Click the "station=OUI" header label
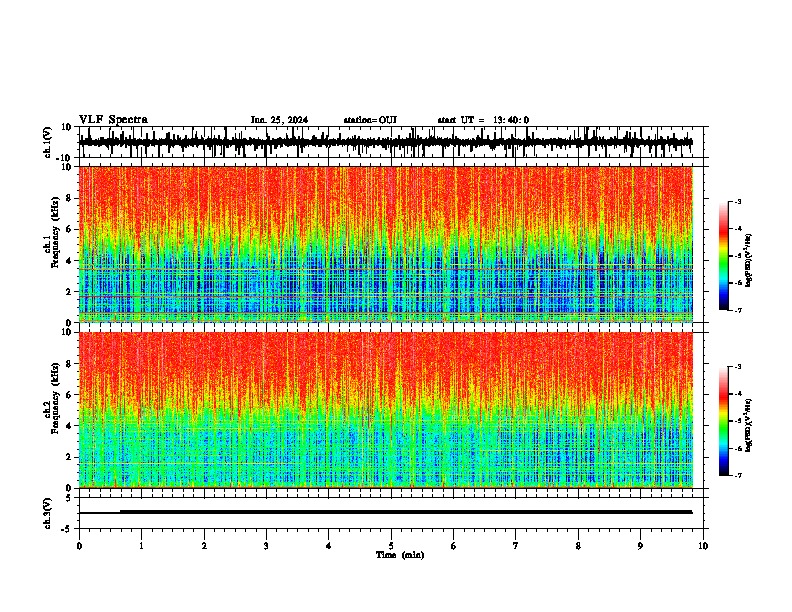 pyautogui.click(x=370, y=120)
